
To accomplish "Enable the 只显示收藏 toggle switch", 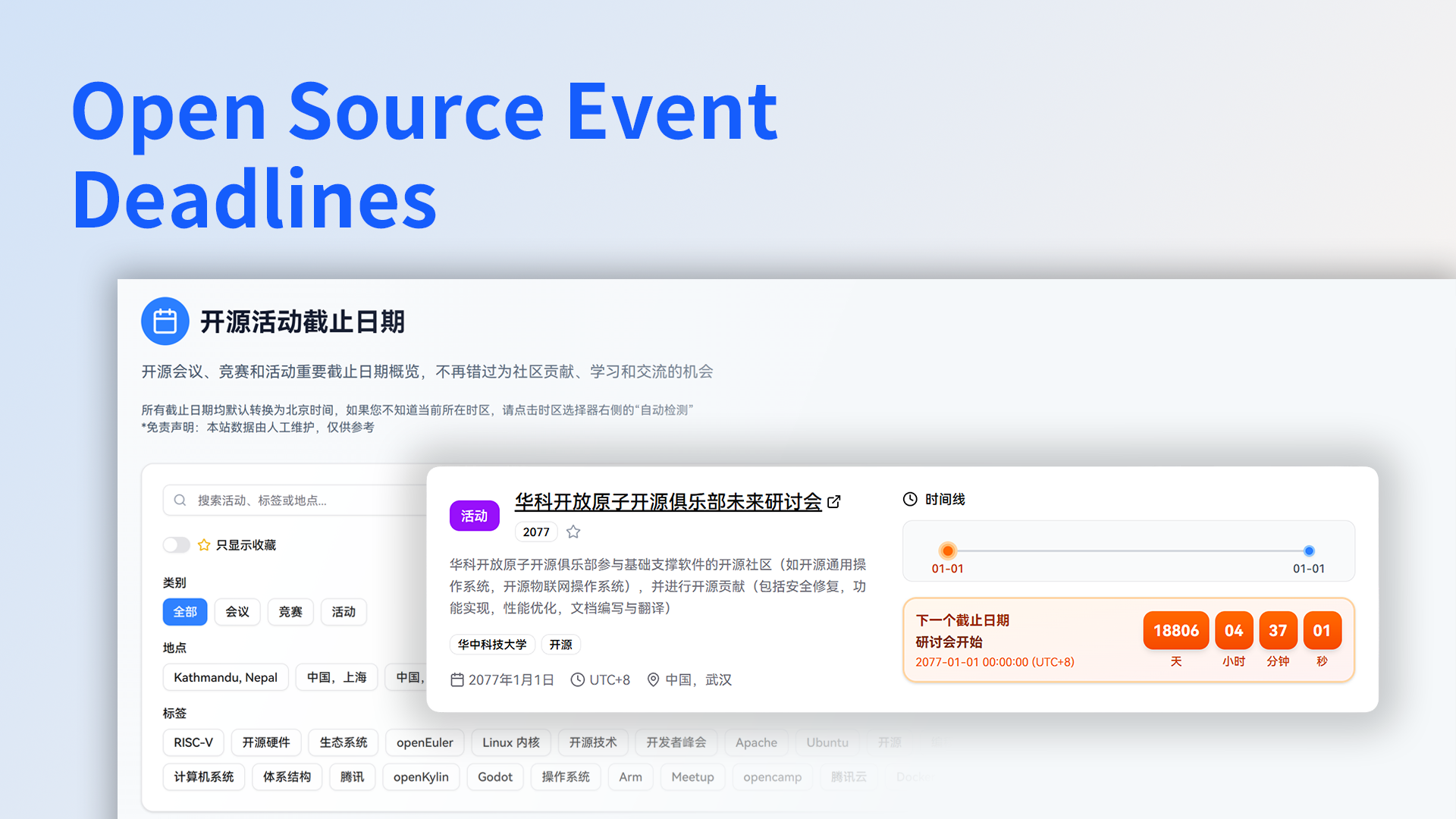I will (176, 544).
